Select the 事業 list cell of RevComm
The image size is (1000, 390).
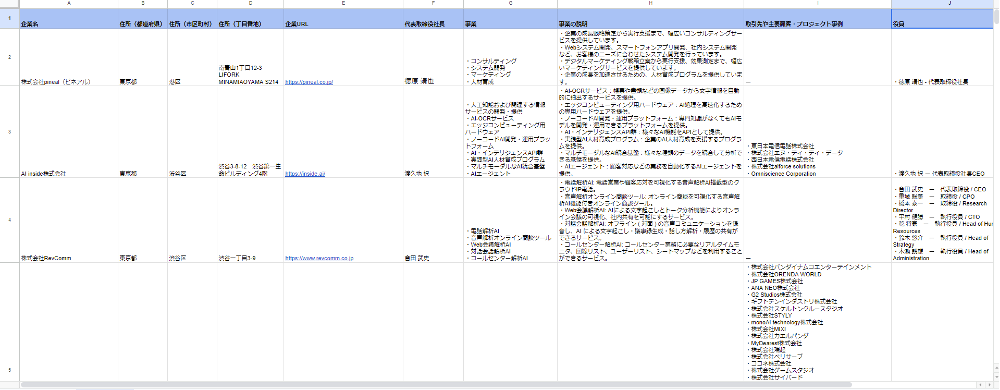[x=510, y=220]
